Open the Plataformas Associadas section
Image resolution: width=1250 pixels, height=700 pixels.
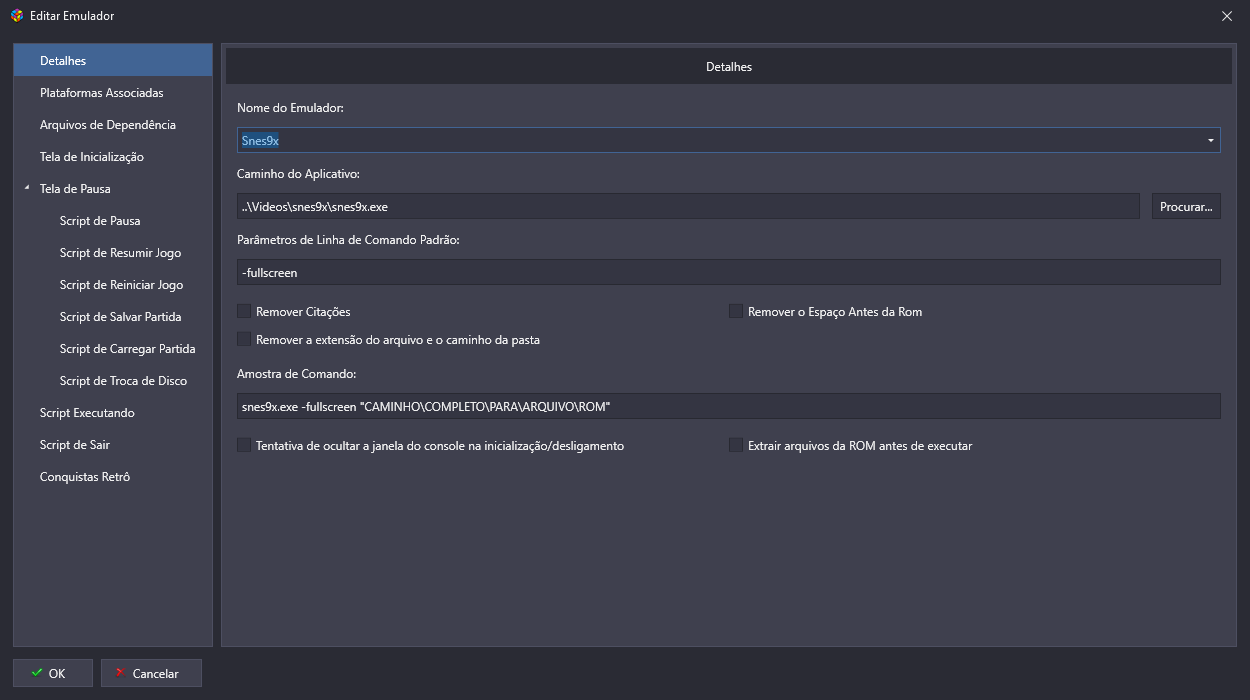pyautogui.click(x=101, y=93)
